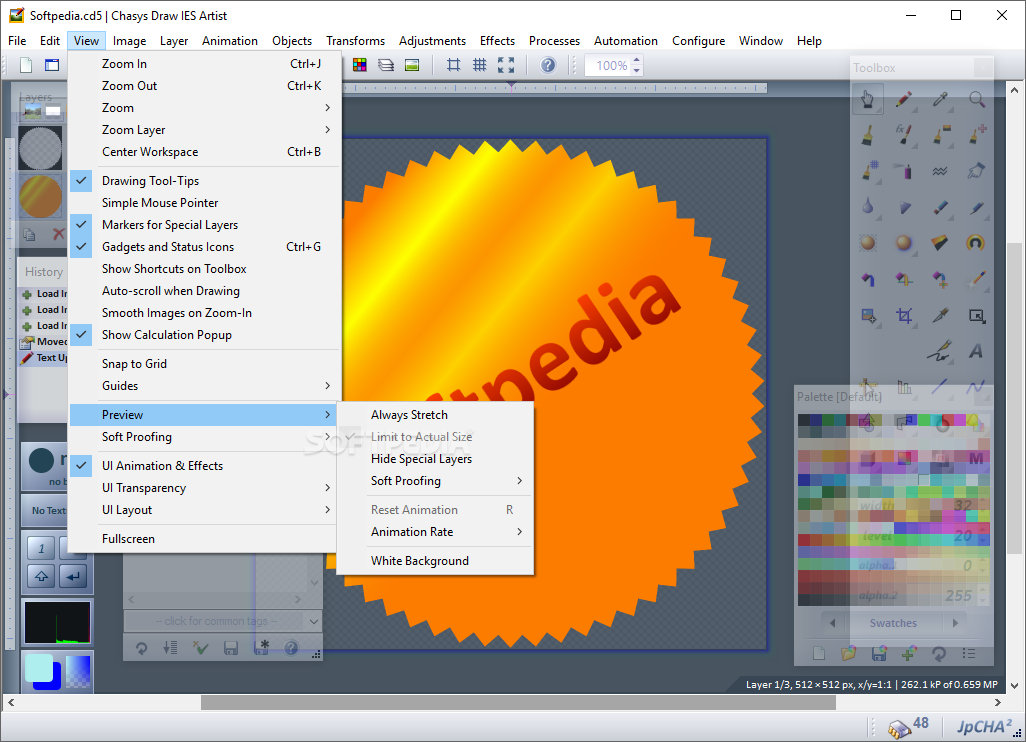The height and width of the screenshot is (742, 1026).
Task: Open the Effects menu
Action: click(497, 41)
